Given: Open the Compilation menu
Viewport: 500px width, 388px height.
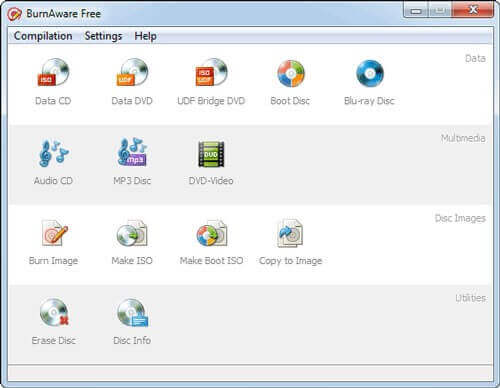Looking at the screenshot, I should click(43, 36).
